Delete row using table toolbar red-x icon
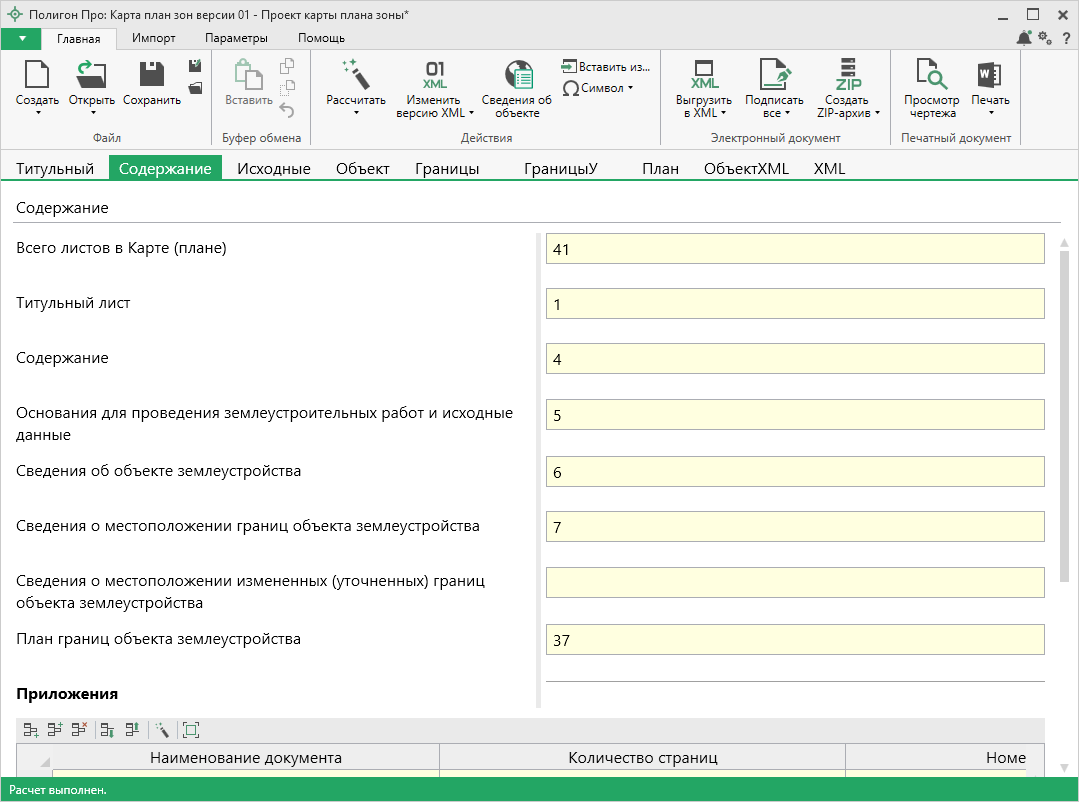The width and height of the screenshot is (1079, 802). tap(79, 731)
